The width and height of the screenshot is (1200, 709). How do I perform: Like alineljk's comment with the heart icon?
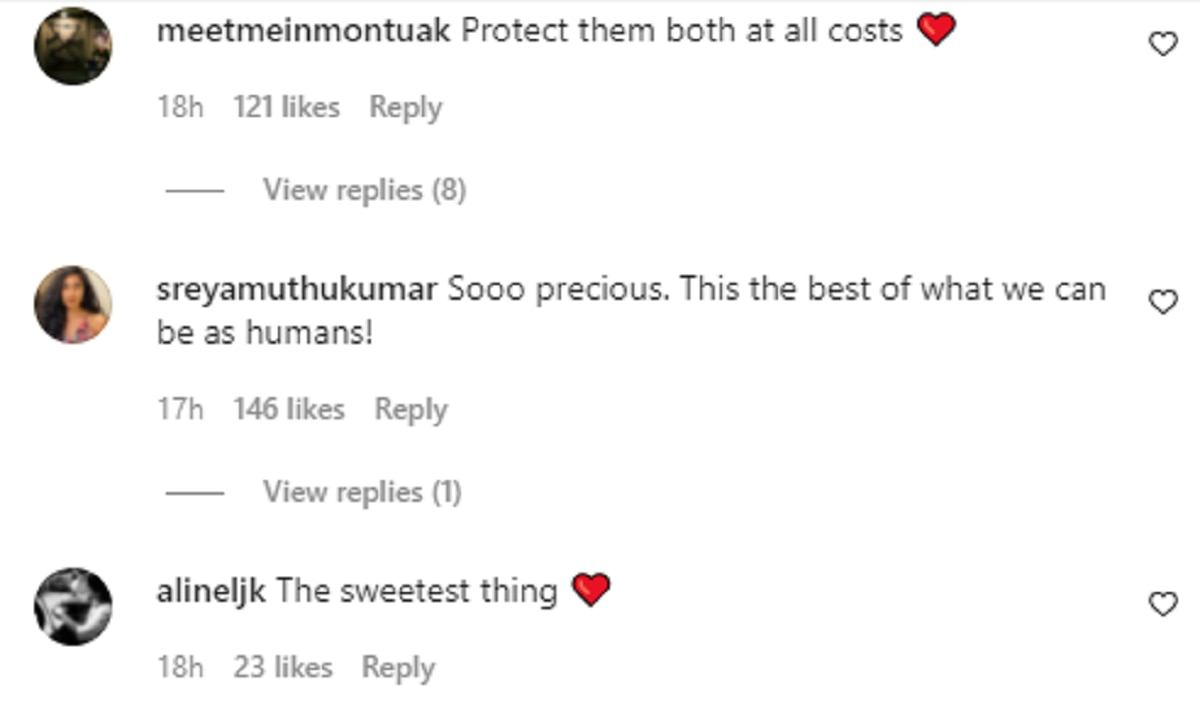tap(1162, 604)
